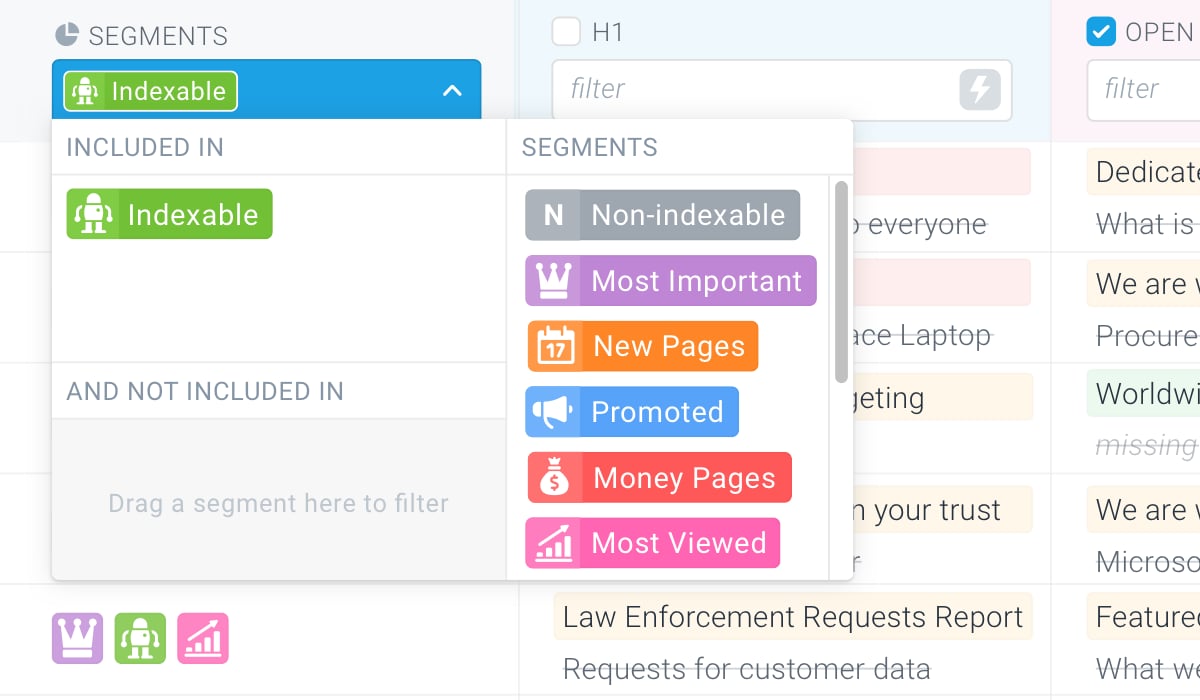
Task: Choose the New Pages segment label
Action: pos(669,346)
